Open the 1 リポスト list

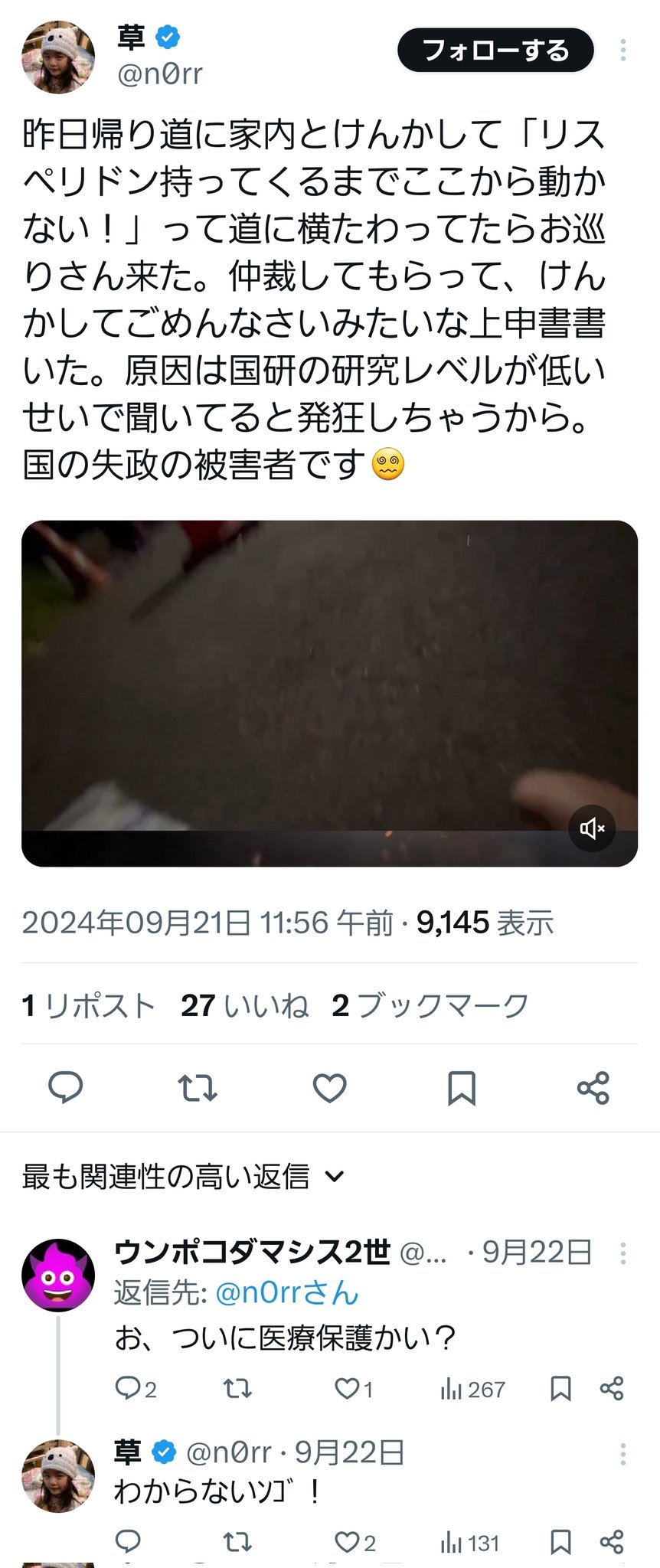coord(89,1005)
